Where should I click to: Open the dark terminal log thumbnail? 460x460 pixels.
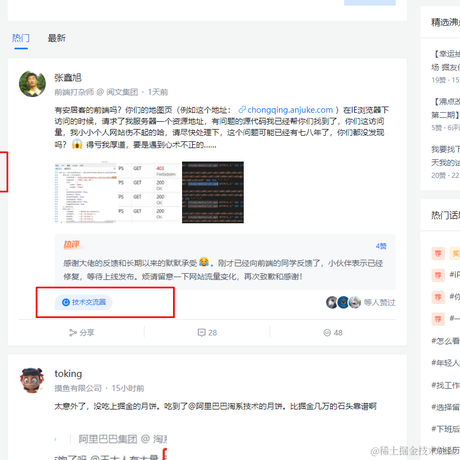pos(213,192)
